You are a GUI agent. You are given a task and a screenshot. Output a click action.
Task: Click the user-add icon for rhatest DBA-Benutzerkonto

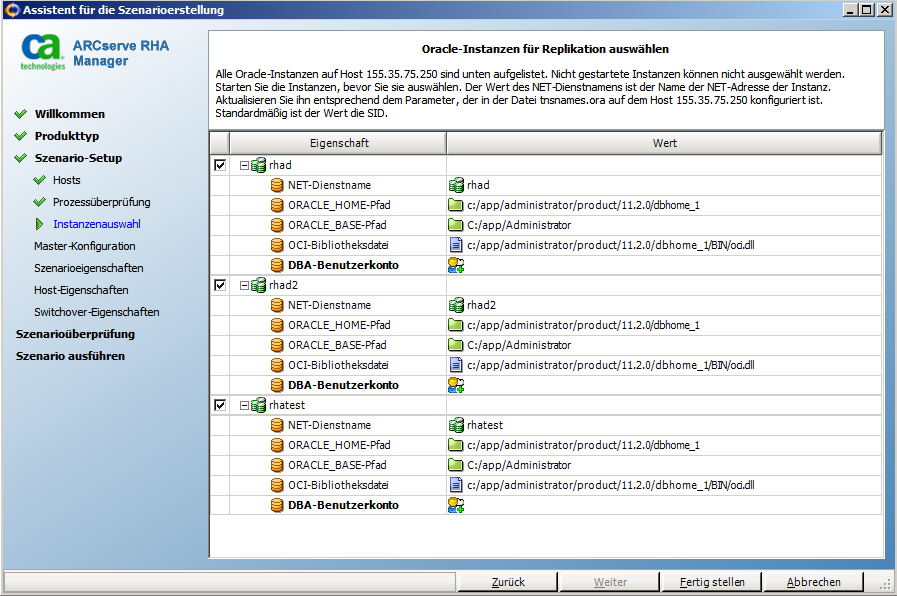456,505
